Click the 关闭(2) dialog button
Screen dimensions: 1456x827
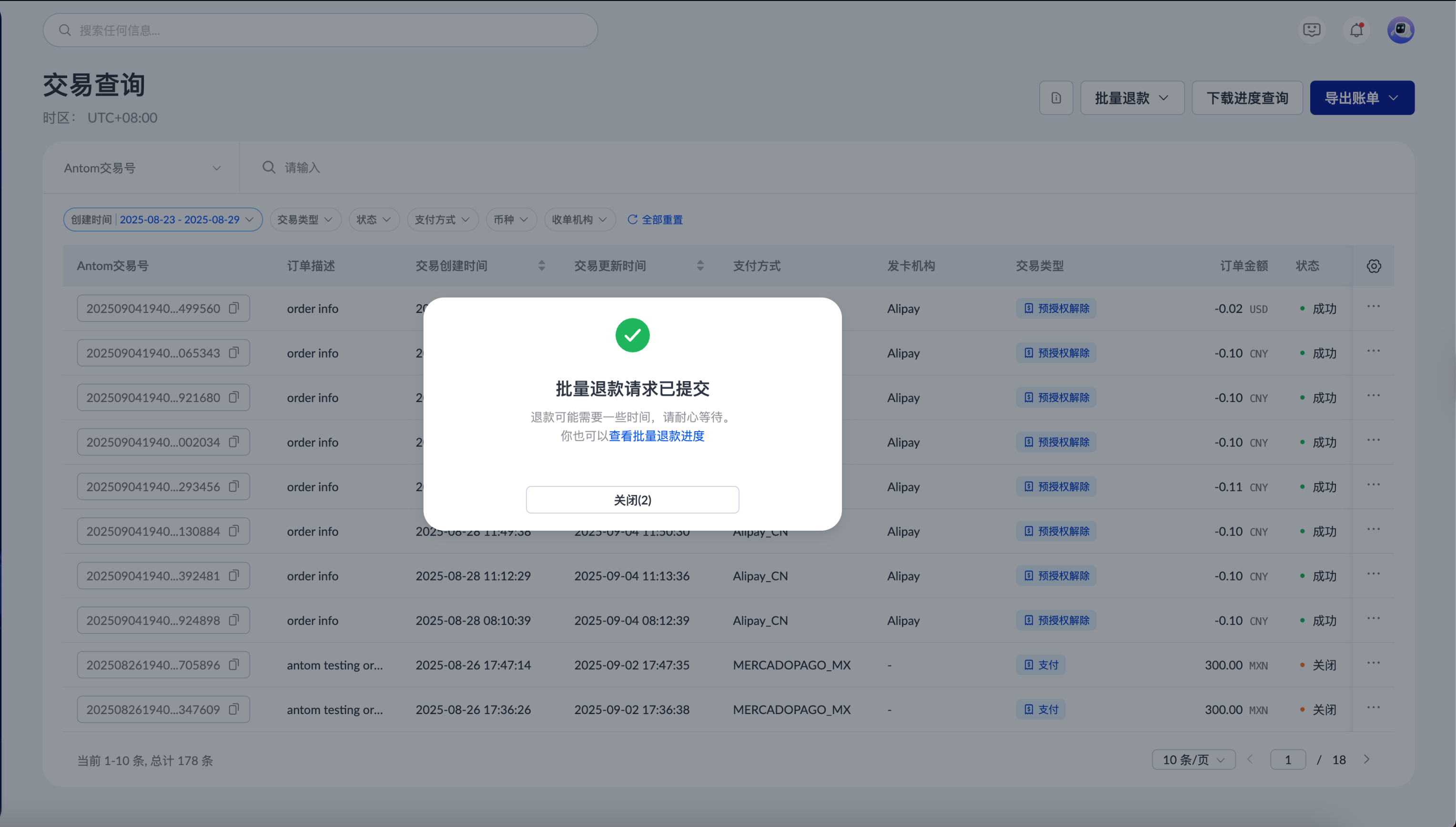(632, 500)
